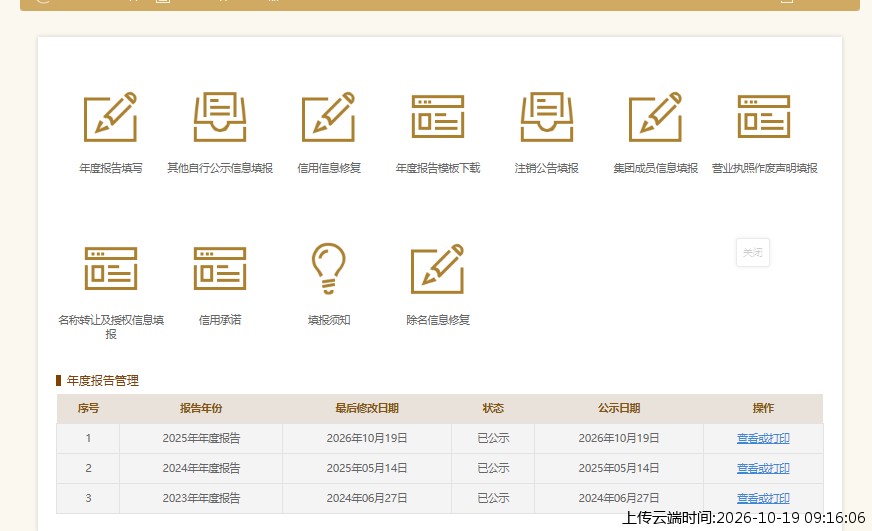
Task: Click the 名称转让及授权信息填报 label
Action: pos(111,327)
